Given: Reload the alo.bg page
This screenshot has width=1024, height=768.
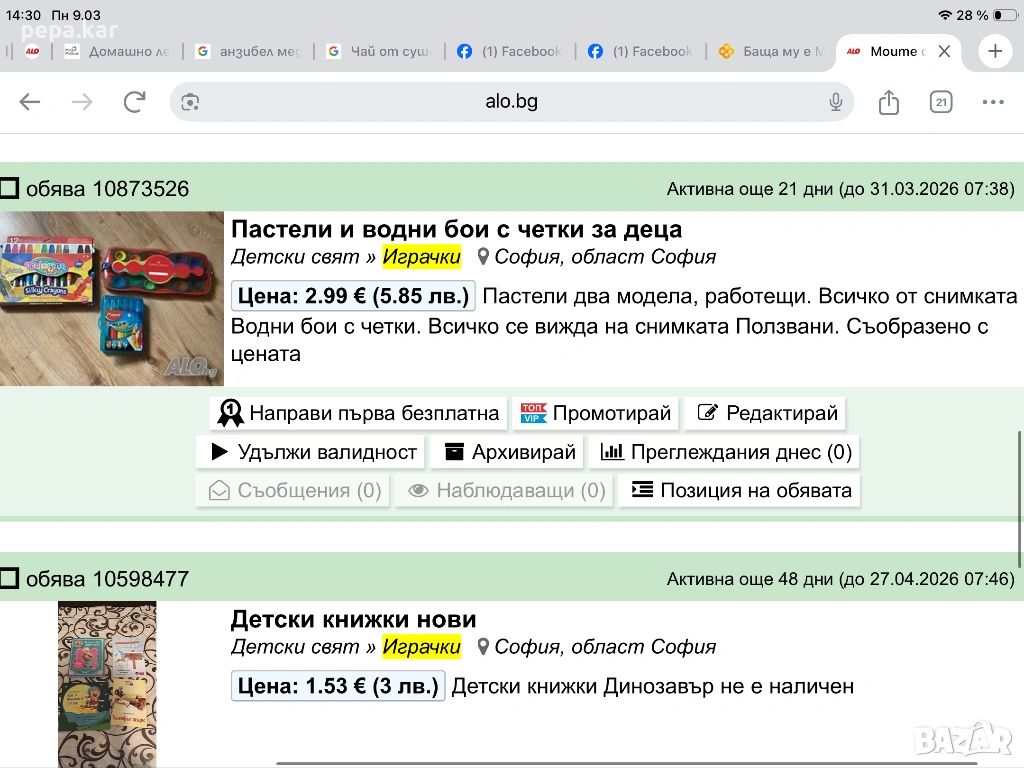Looking at the screenshot, I should pos(134,102).
